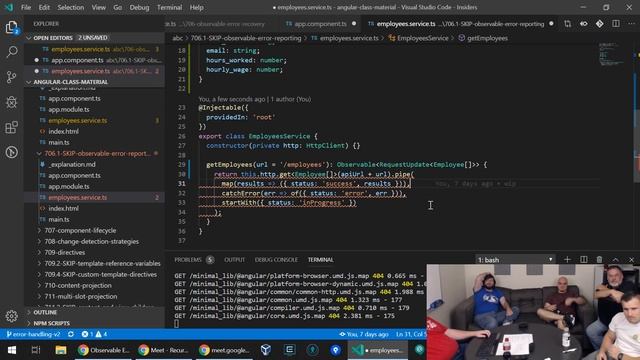Viewport: 640px width, 360px height.
Task: Open the Debug menu
Action: 139,7
